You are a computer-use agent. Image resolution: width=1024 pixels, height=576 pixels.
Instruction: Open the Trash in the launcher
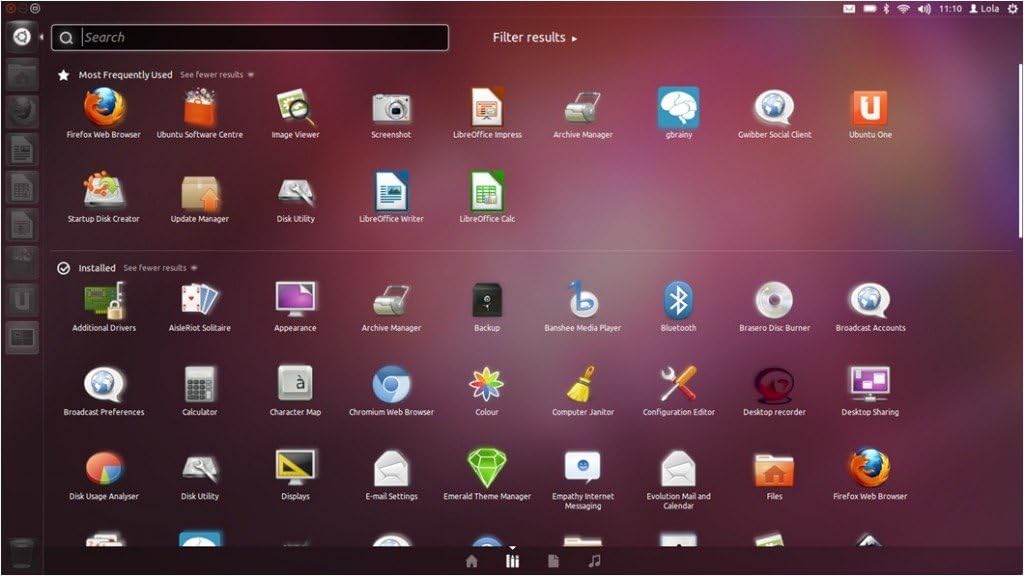point(22,553)
